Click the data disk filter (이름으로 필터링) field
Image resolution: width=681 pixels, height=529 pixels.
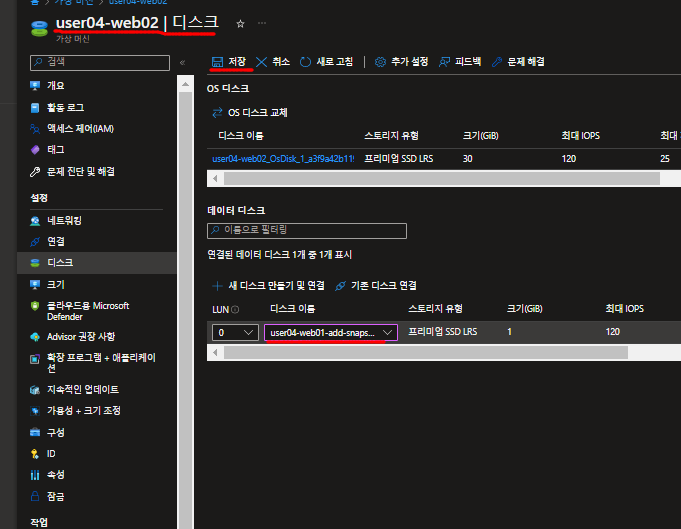coord(307,231)
